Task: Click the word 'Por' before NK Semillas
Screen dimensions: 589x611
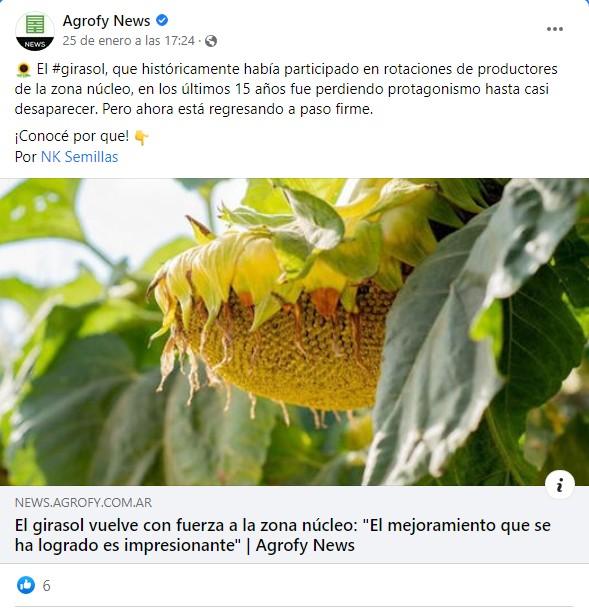Action: click(x=26, y=157)
